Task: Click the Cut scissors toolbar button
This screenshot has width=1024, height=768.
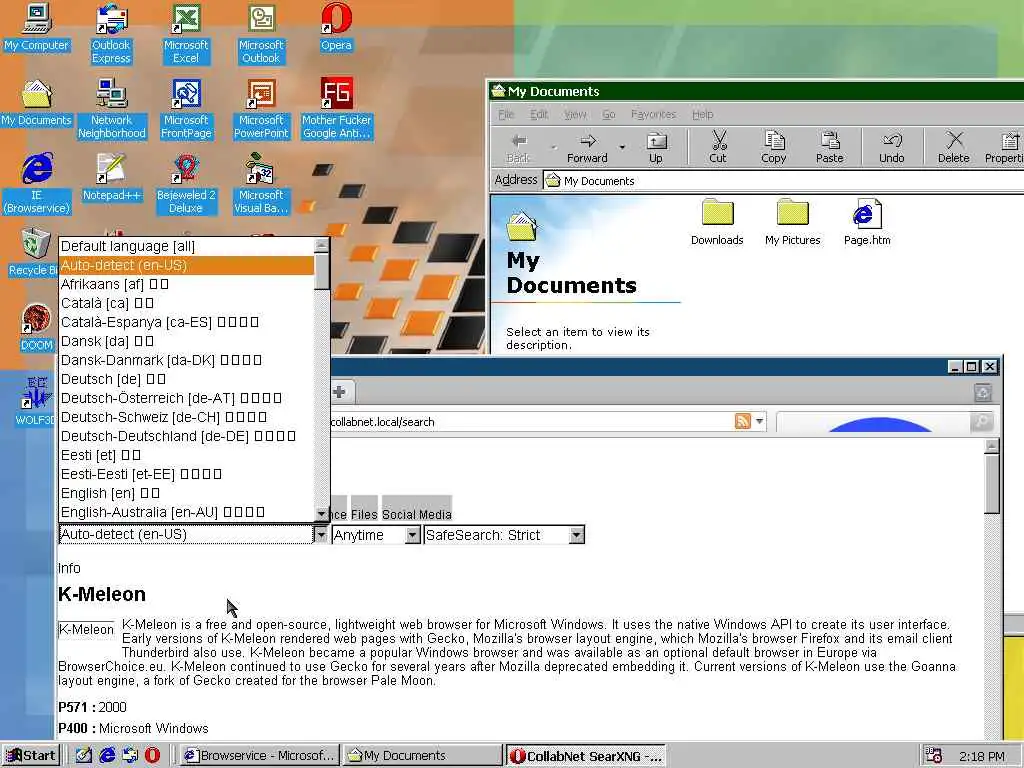Action: tap(718, 148)
